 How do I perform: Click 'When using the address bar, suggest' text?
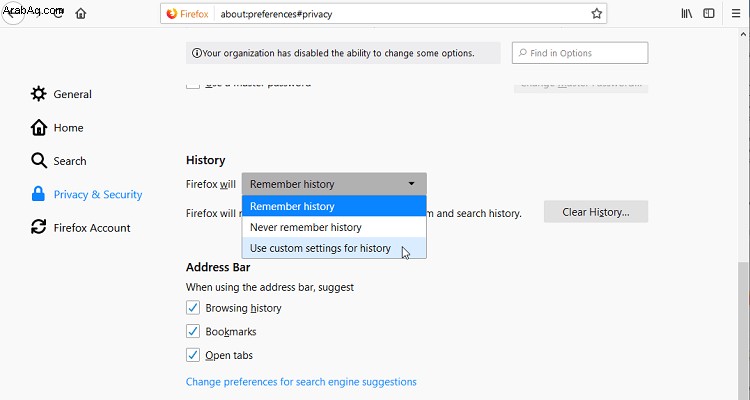270,288
